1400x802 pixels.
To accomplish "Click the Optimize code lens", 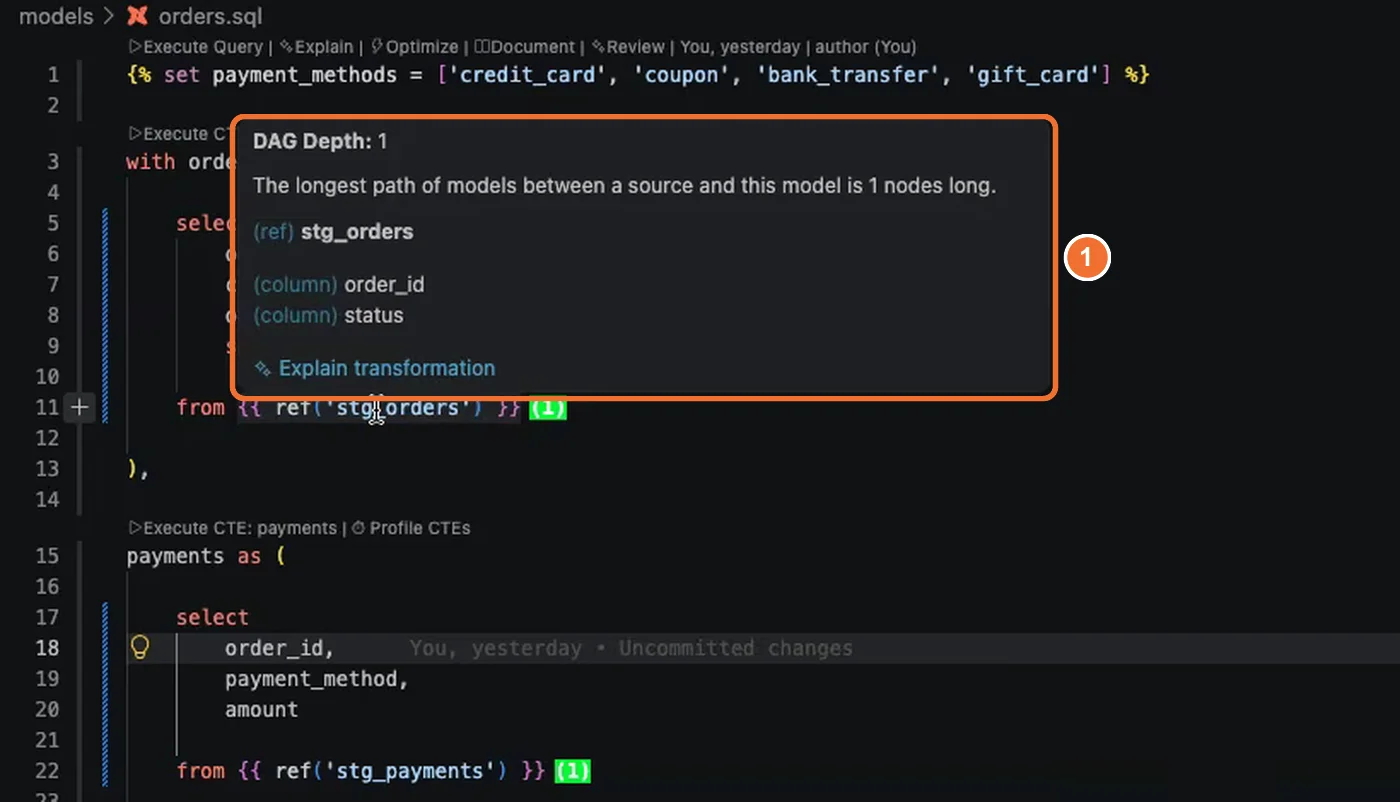I will [414, 47].
